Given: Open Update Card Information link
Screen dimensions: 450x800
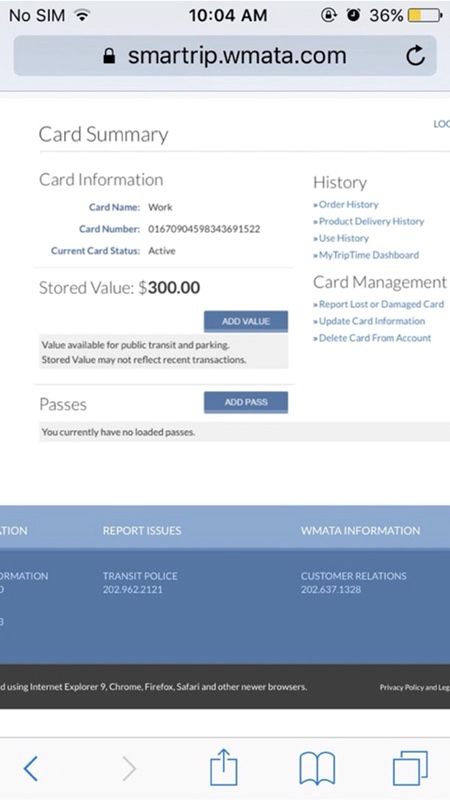Looking at the screenshot, I should point(369,321).
